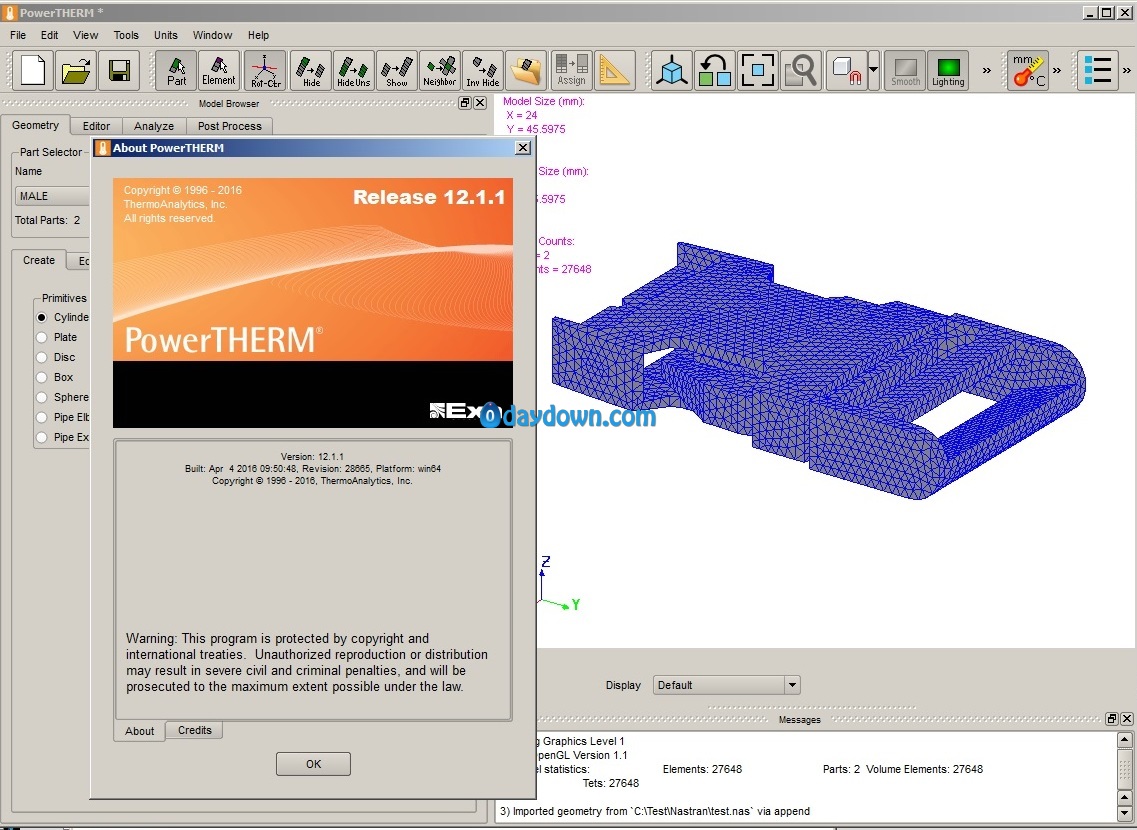Viewport: 1137px width, 830px height.
Task: Activate the Part selection tool
Action: (176, 70)
